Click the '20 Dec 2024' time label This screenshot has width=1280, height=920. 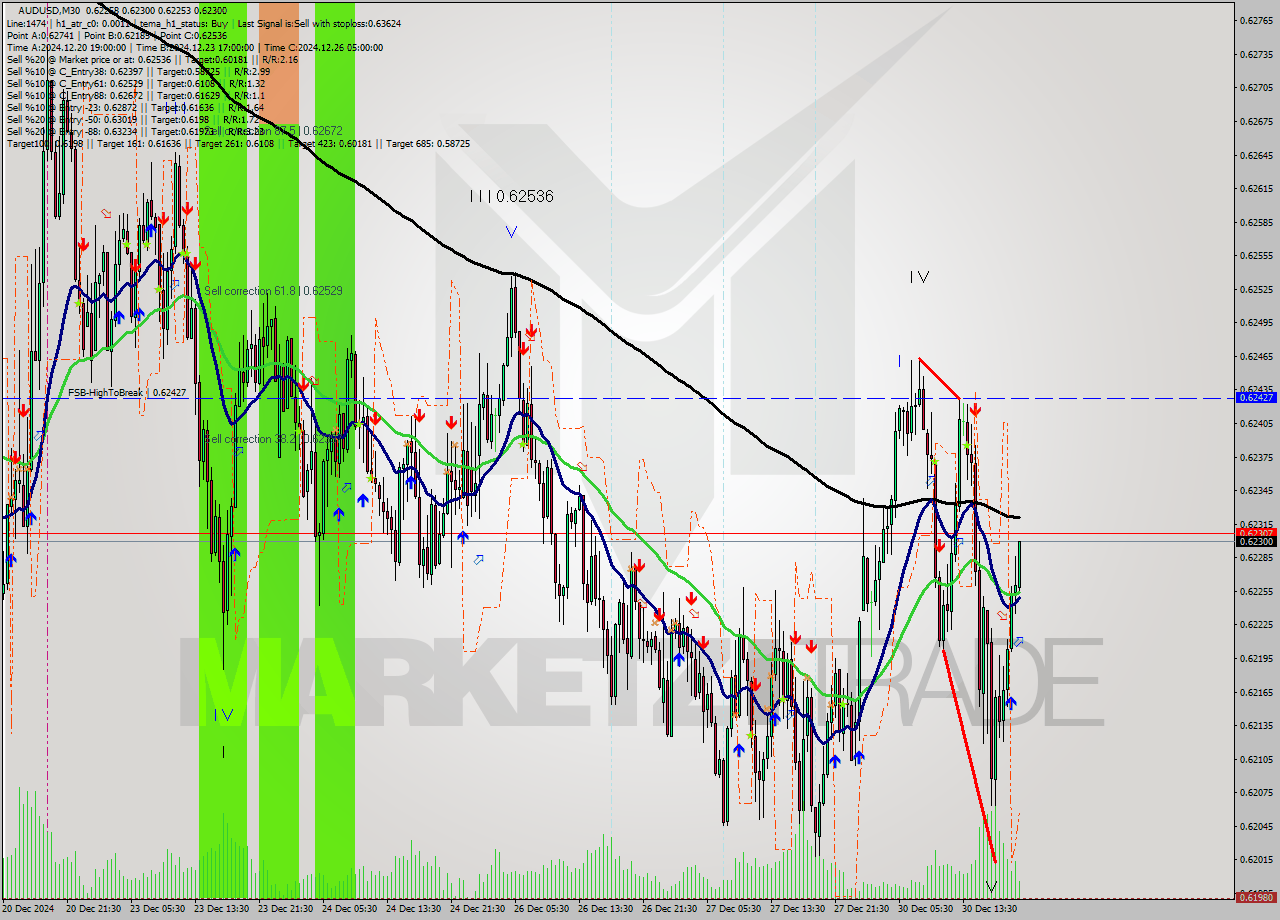click(29, 909)
